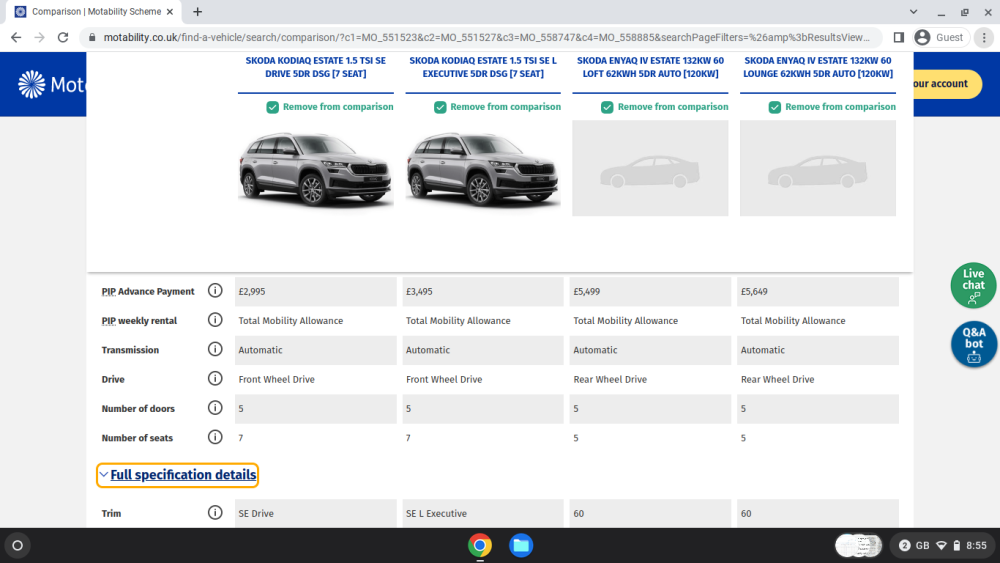Viewport: 1000px width, 563px height.
Task: Open Skoda Enyaq IV 60 Lounge link
Action: [x=818, y=67]
